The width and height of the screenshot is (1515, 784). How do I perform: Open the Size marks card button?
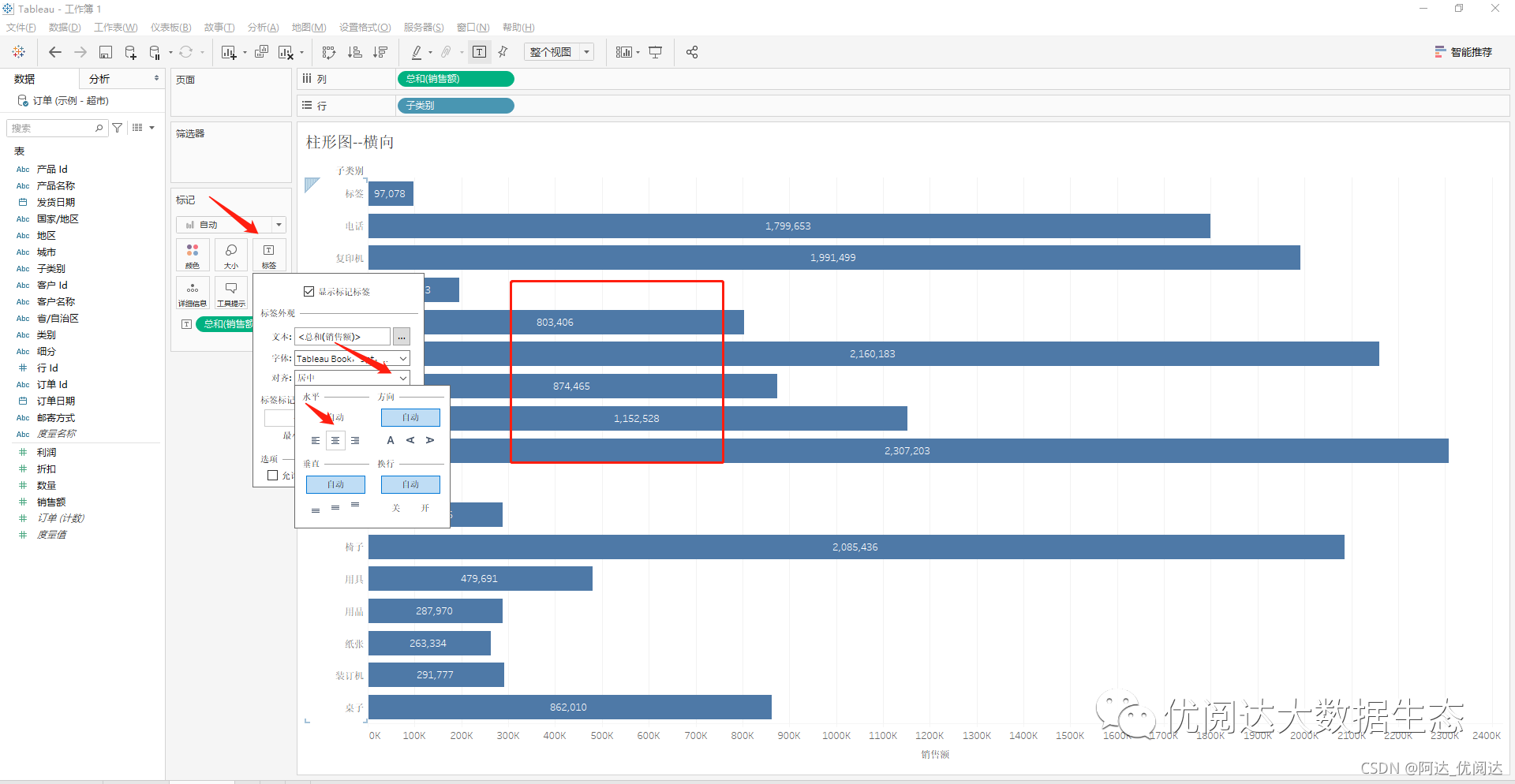coord(231,256)
